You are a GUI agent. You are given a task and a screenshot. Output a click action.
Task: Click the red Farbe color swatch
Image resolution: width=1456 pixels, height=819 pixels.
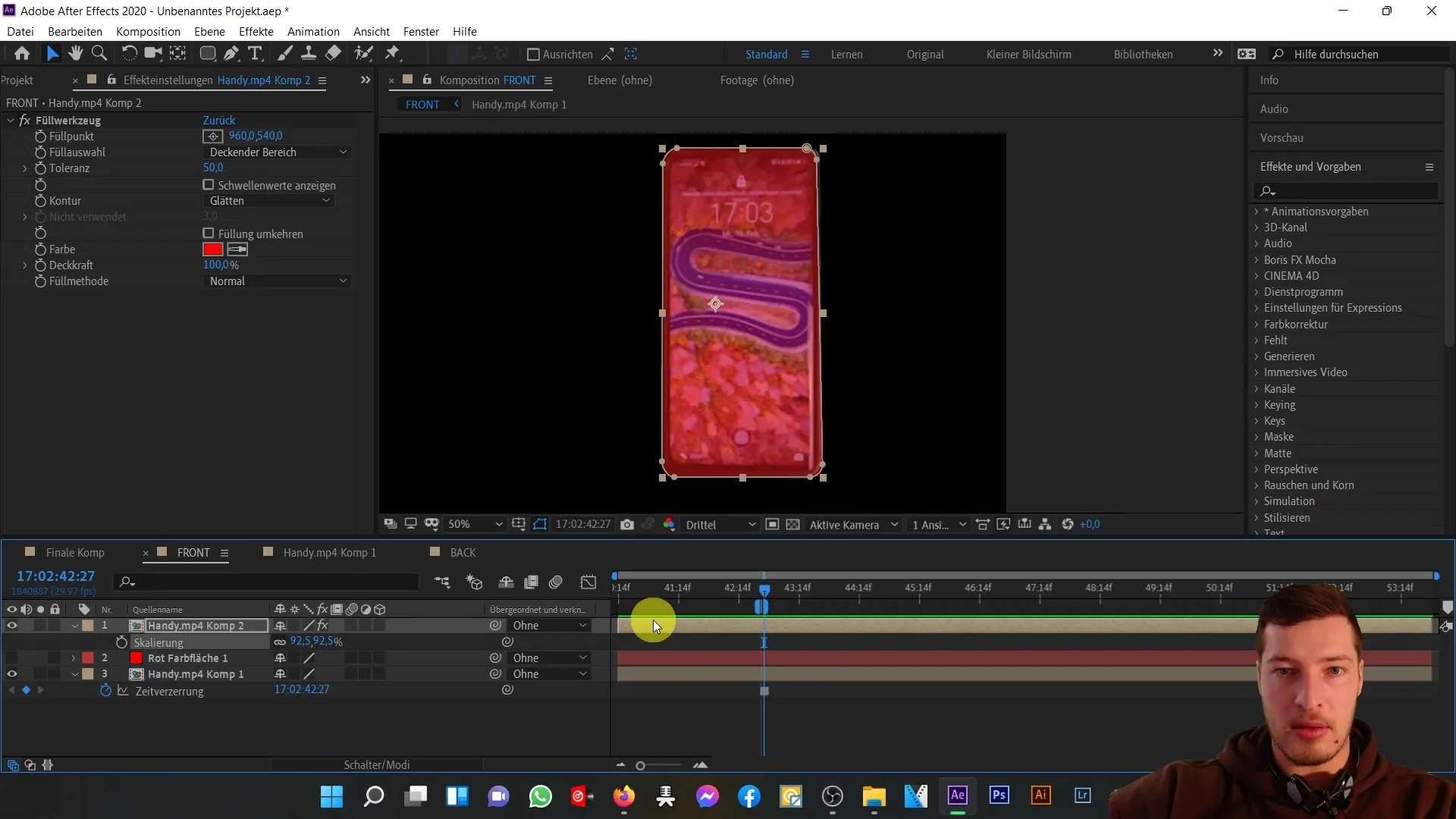tap(213, 249)
